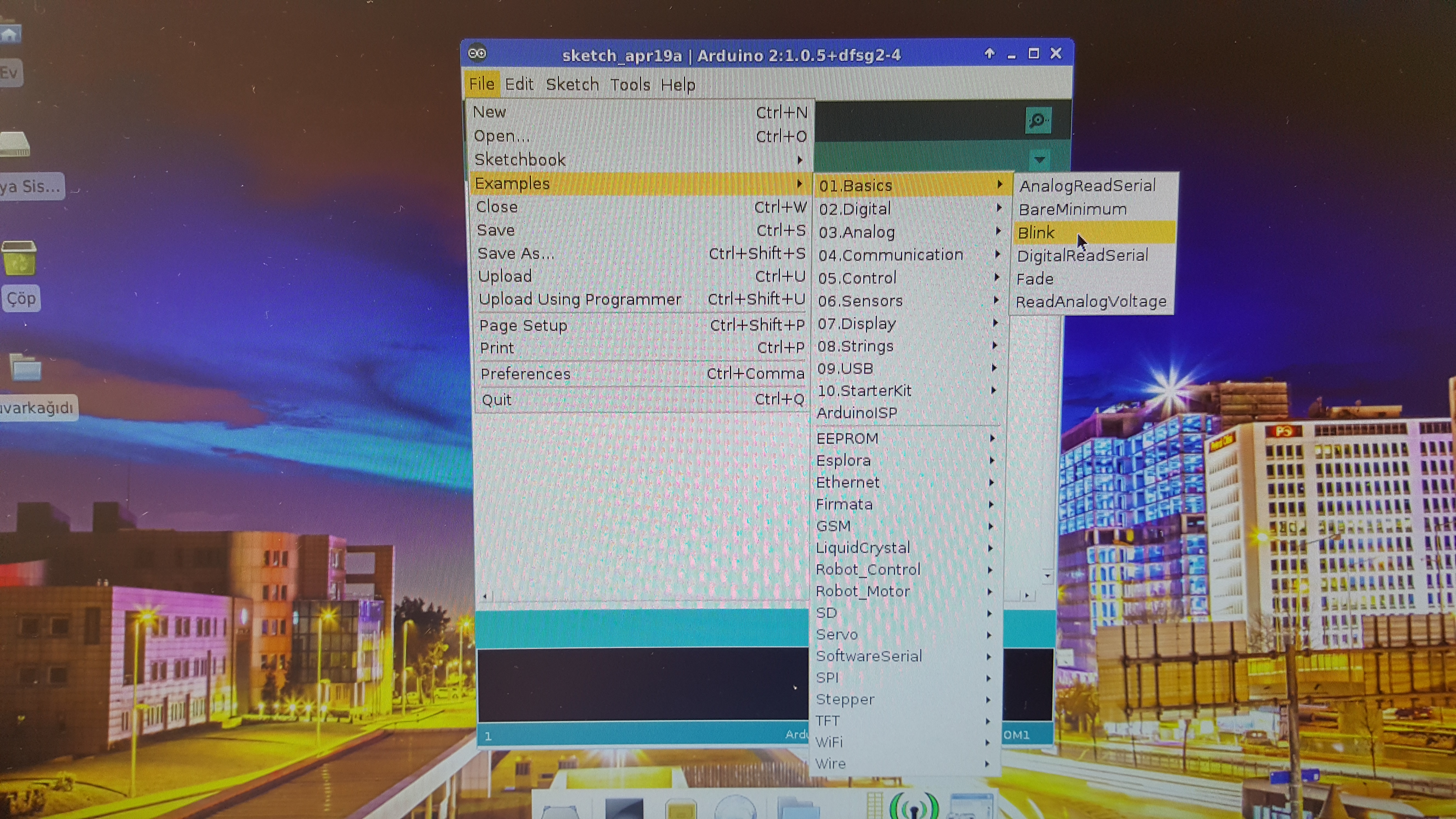Screen dimensions: 1456x819
Task: Open the Edit menu
Action: 519,84
